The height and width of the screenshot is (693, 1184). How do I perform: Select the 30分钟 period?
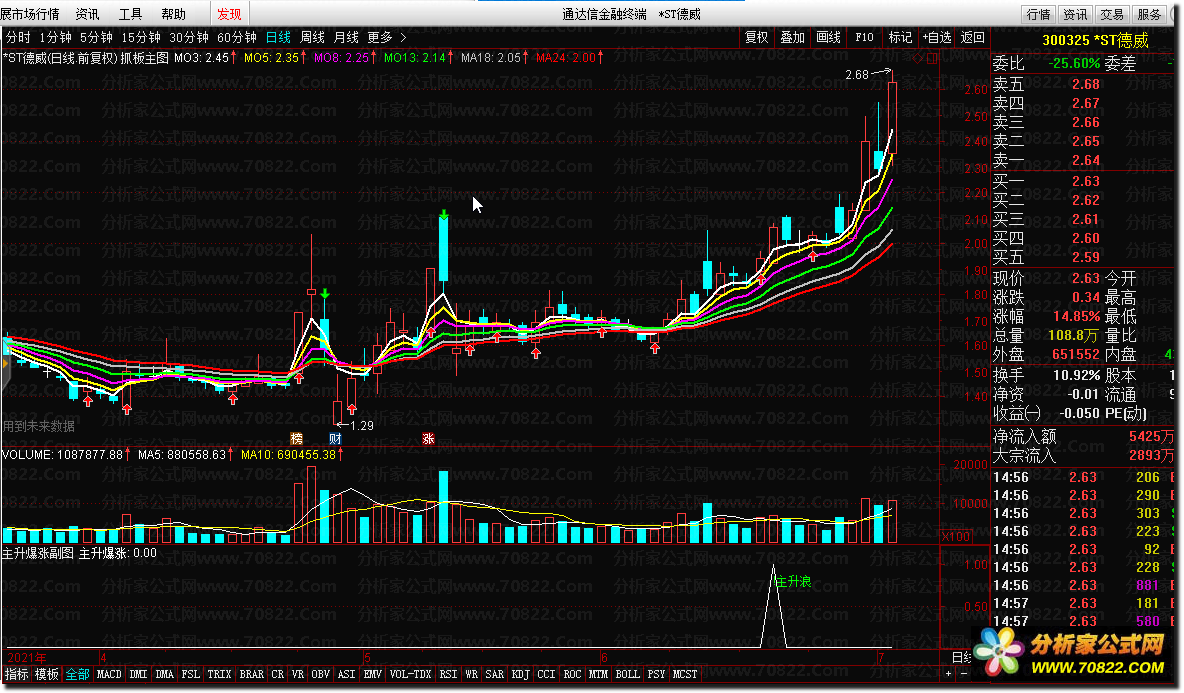click(189, 37)
